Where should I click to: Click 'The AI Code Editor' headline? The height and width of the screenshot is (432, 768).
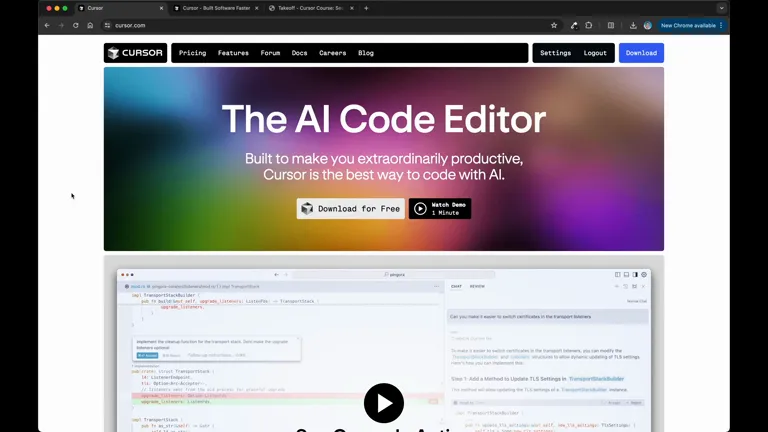point(384,119)
